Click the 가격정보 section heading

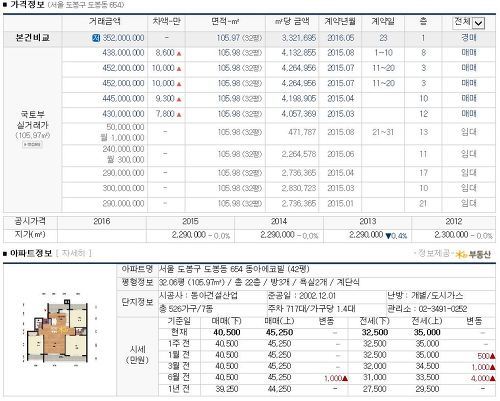point(27,4)
